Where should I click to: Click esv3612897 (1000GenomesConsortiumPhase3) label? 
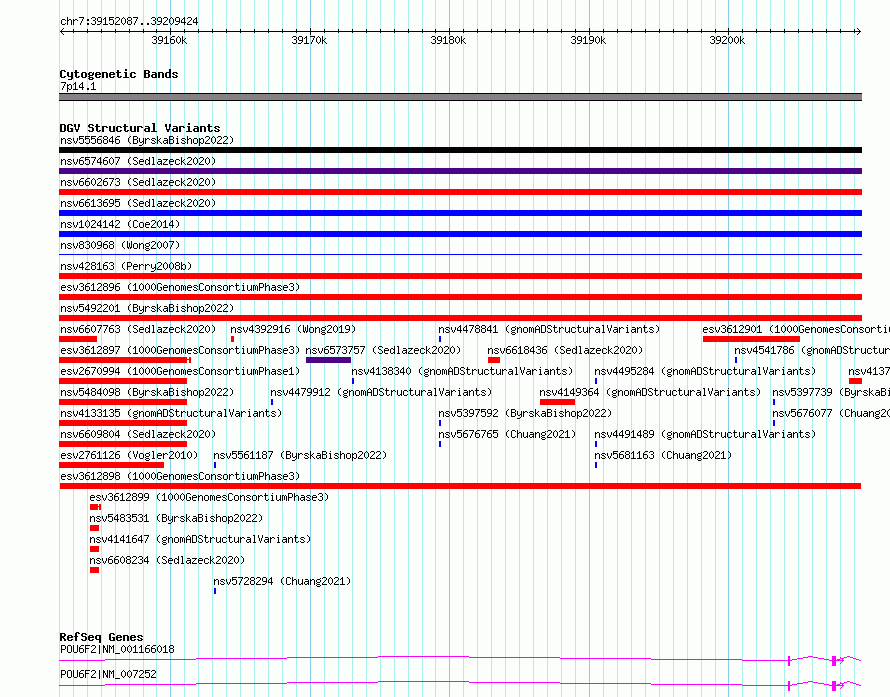coord(180,350)
